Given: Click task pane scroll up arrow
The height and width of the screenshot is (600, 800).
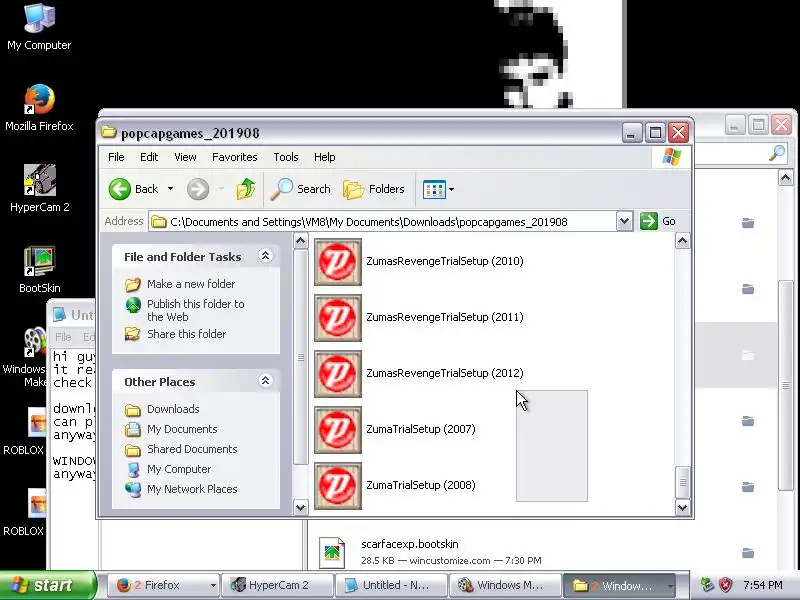Looking at the screenshot, I should tap(301, 240).
